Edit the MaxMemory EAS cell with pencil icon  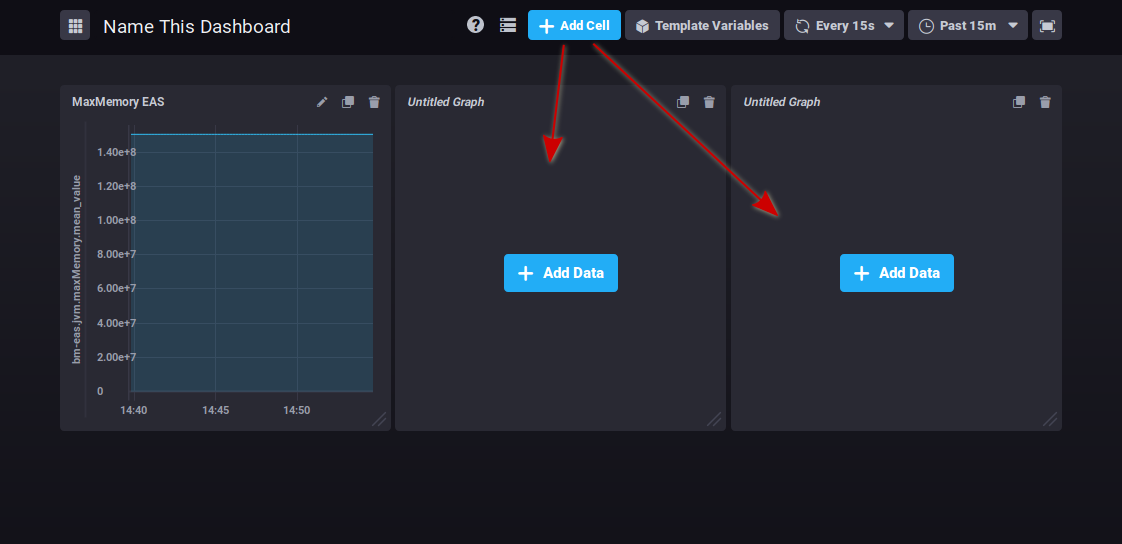click(x=322, y=102)
